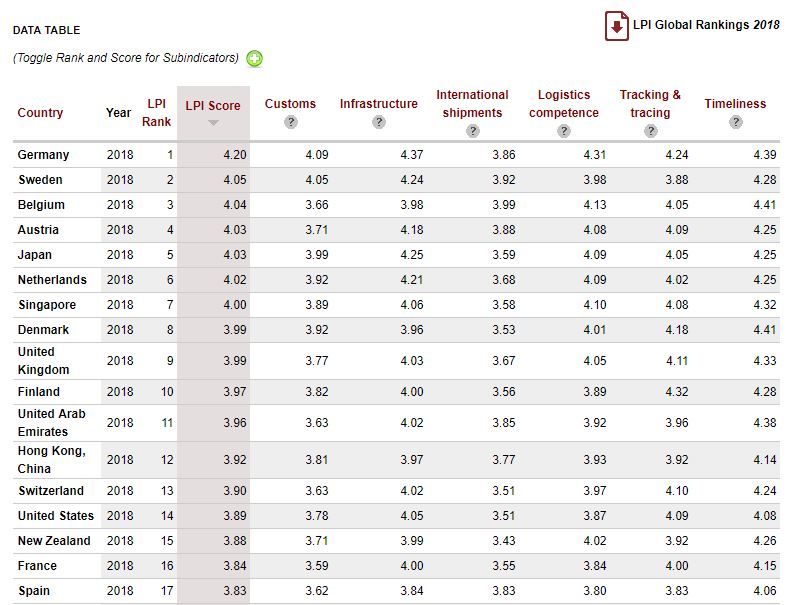Select the Logistics competence column heading
Image resolution: width=787 pixels, height=605 pixels.
coord(564,104)
